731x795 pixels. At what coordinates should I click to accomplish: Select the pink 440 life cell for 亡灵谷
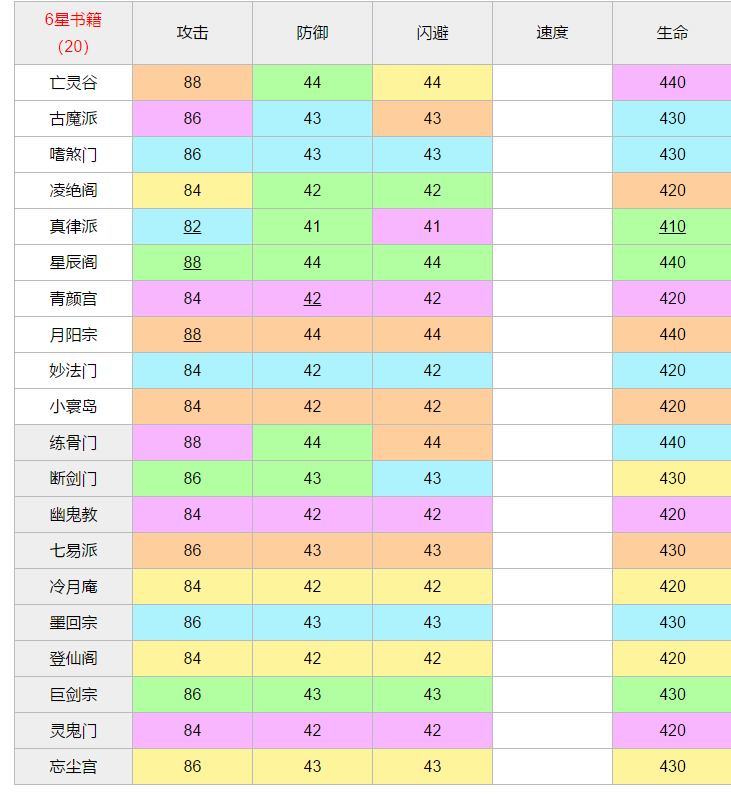point(672,83)
